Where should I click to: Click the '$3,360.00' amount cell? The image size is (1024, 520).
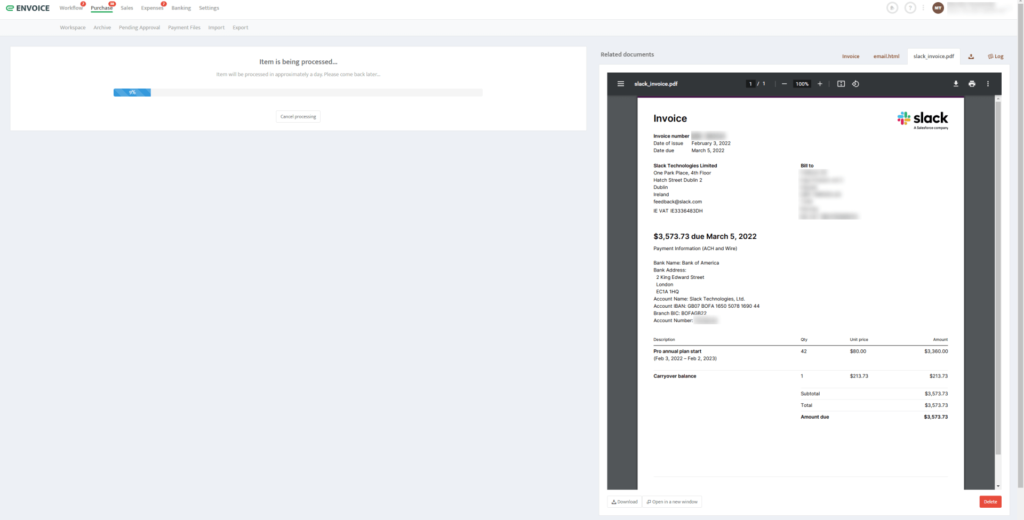click(936, 351)
